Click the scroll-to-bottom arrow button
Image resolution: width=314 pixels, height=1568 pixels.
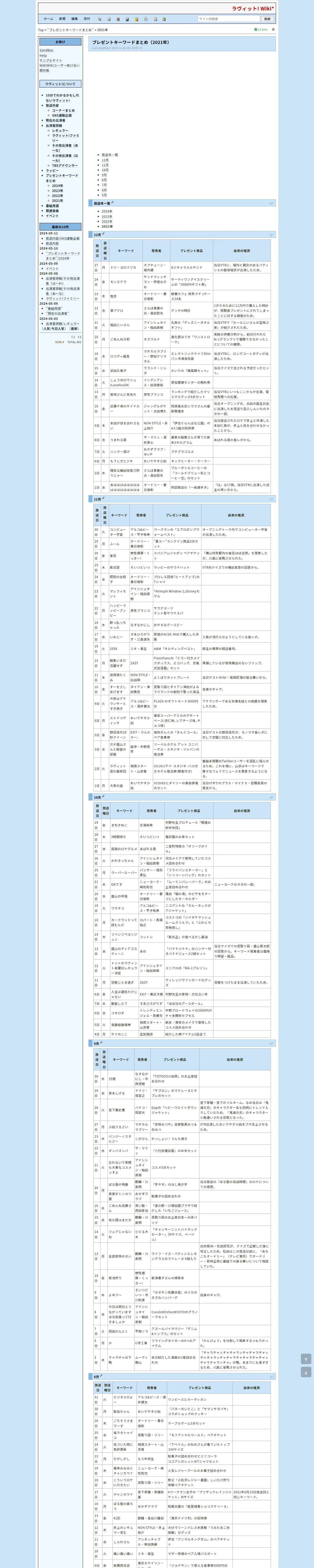click(306, 1372)
